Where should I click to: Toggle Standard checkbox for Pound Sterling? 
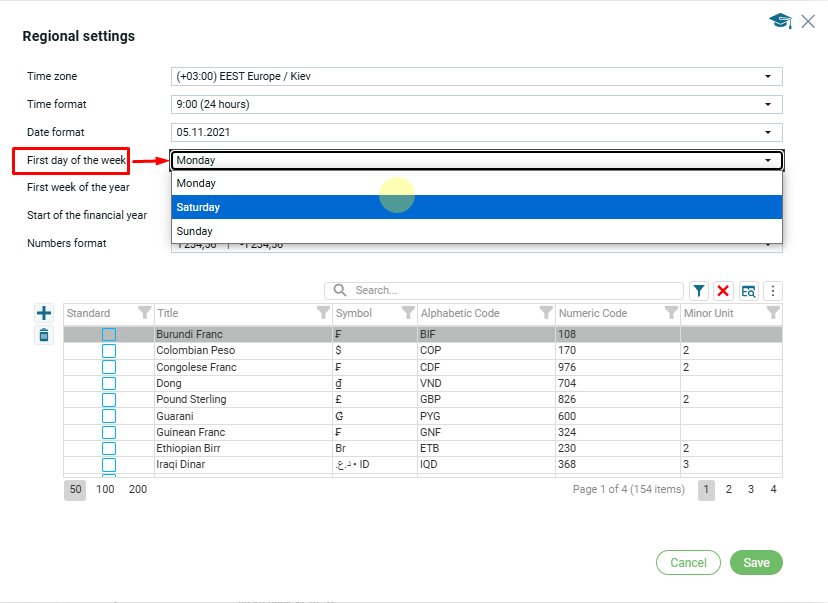[109, 400]
